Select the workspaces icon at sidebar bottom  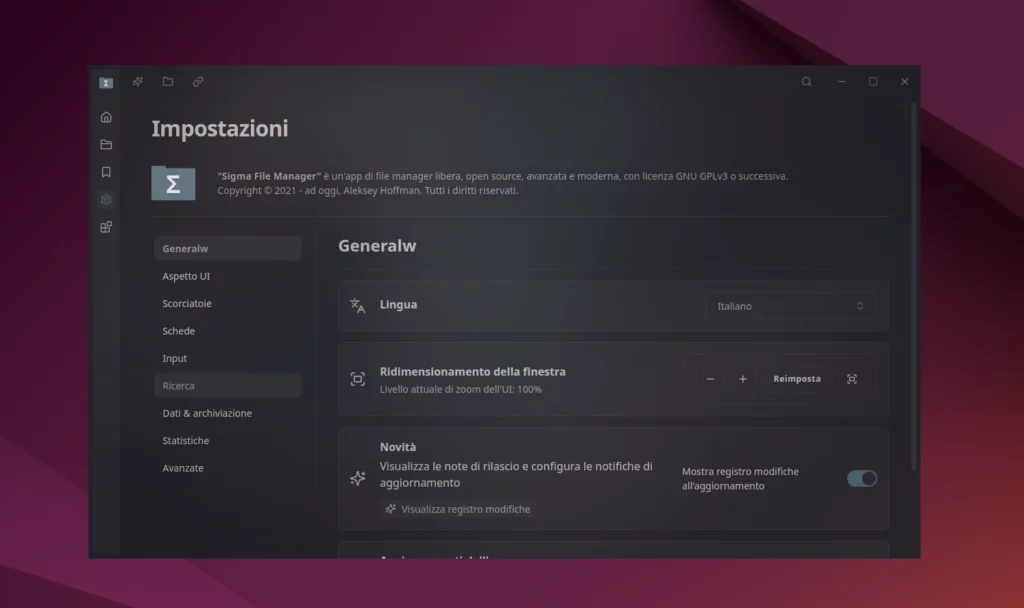[105, 226]
